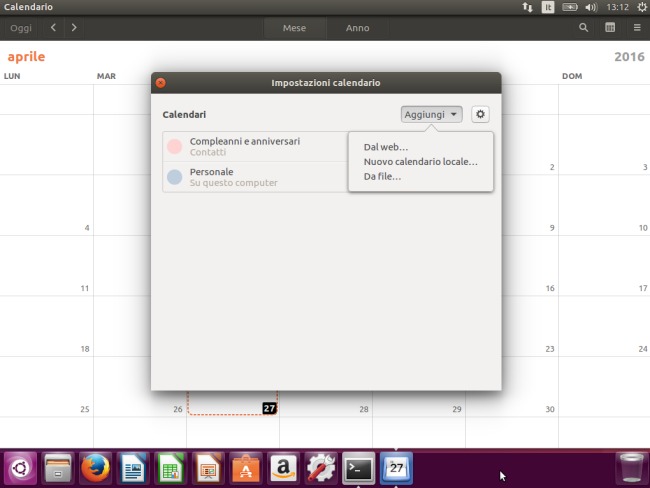Switch to the Anno view tab
The width and height of the screenshot is (650, 488).
click(357, 28)
